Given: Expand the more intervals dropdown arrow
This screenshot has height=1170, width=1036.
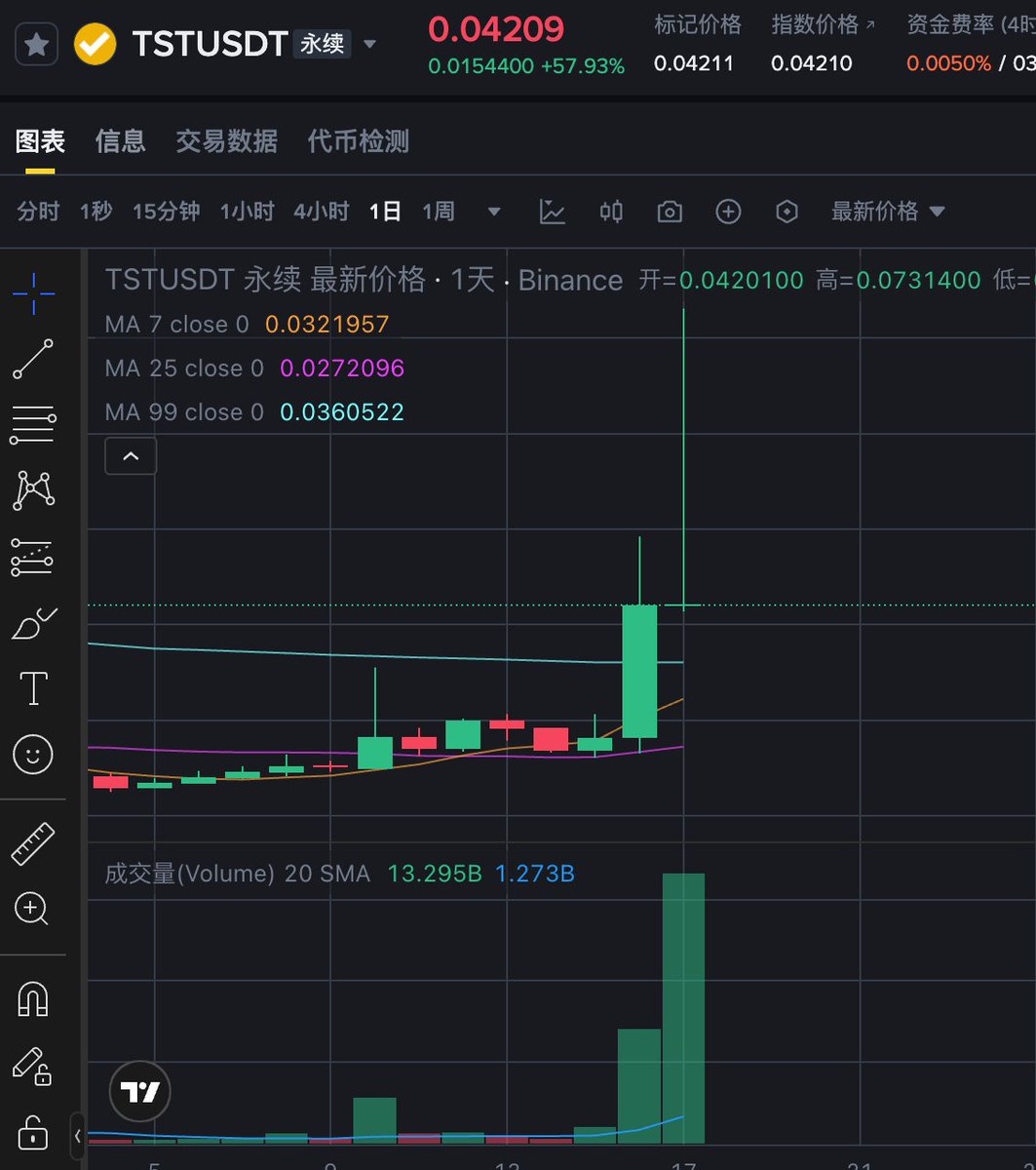Looking at the screenshot, I should click(494, 212).
